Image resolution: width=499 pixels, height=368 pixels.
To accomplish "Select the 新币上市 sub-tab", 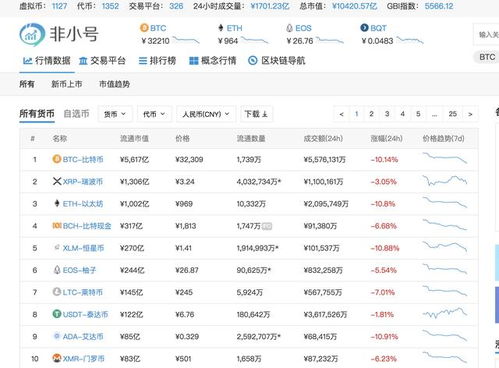I will coord(67,84).
